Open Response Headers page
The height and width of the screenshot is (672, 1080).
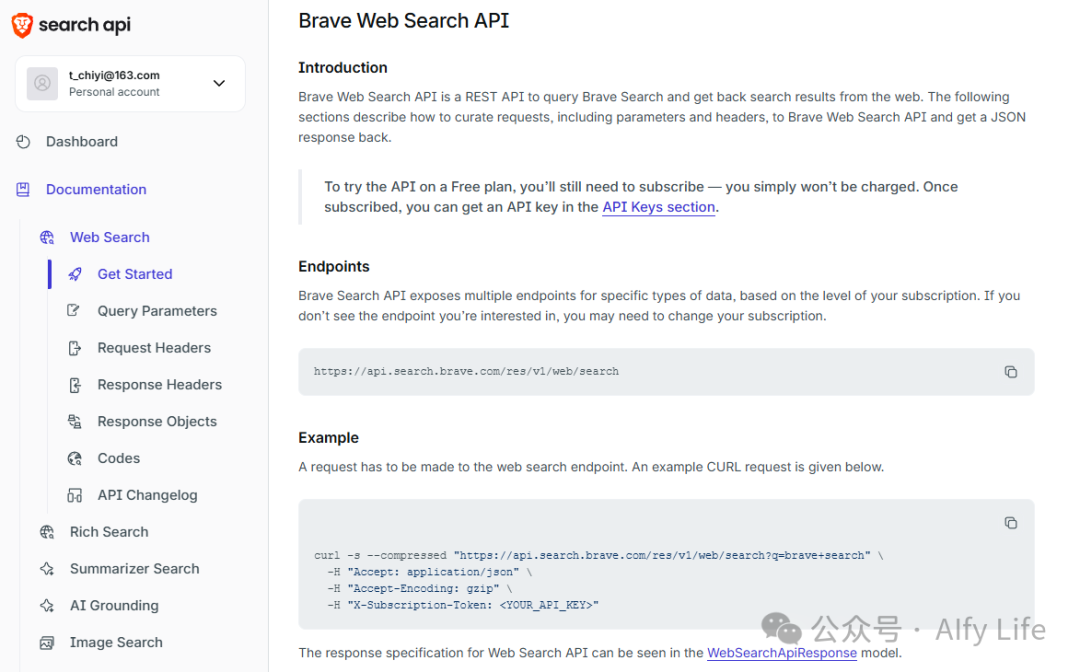coord(160,385)
